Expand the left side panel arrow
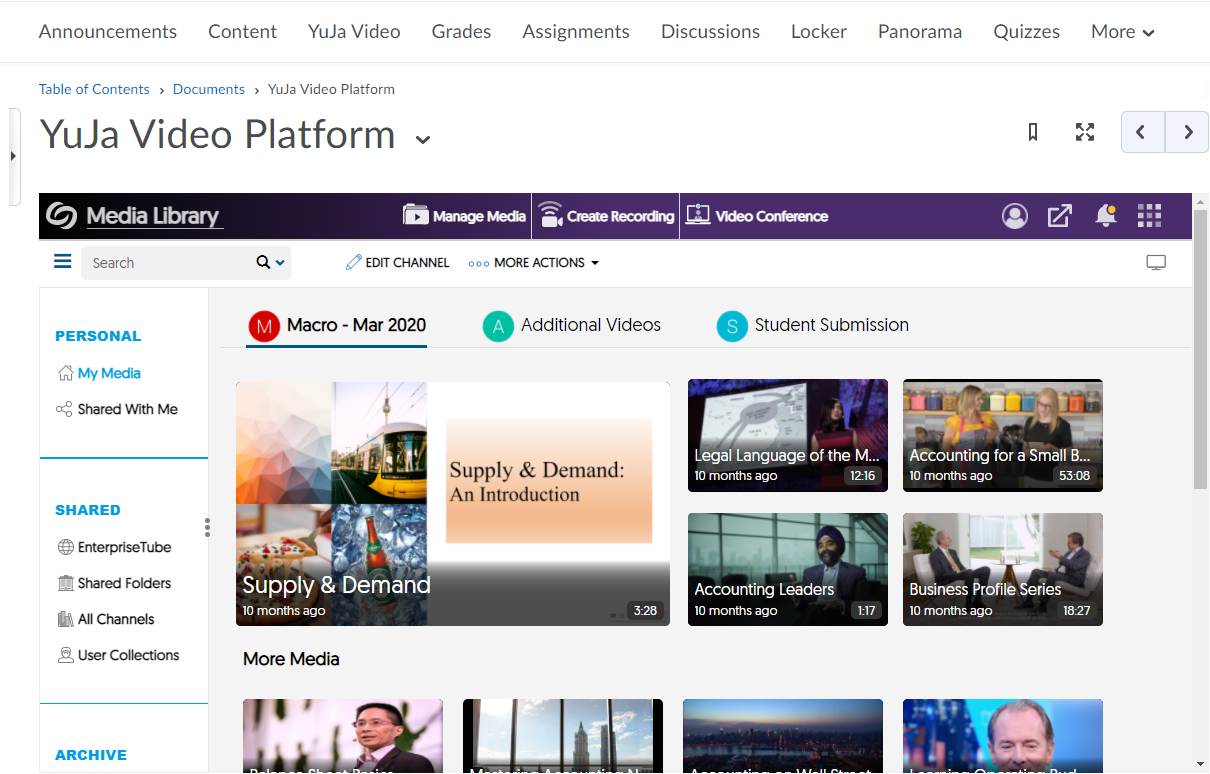The width and height of the screenshot is (1210, 774). 13,156
